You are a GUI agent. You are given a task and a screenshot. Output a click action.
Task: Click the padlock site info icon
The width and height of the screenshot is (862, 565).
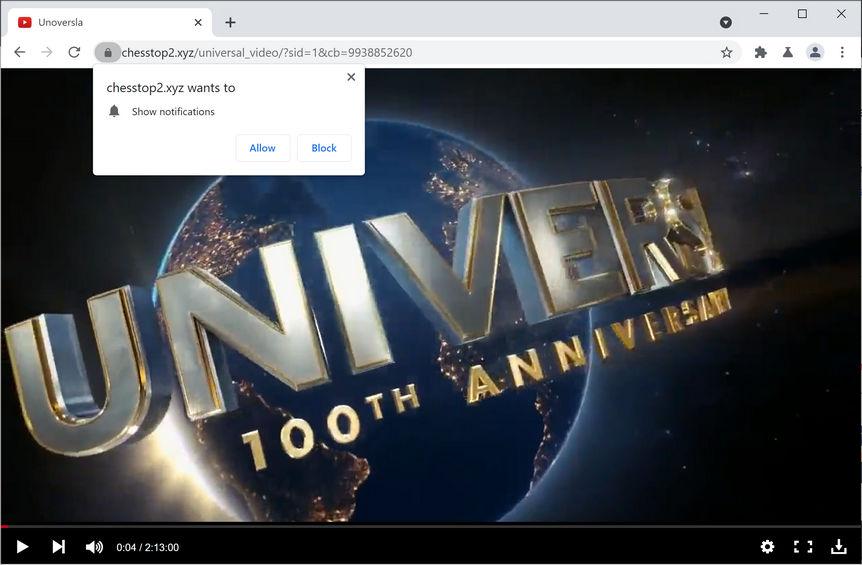coord(108,53)
